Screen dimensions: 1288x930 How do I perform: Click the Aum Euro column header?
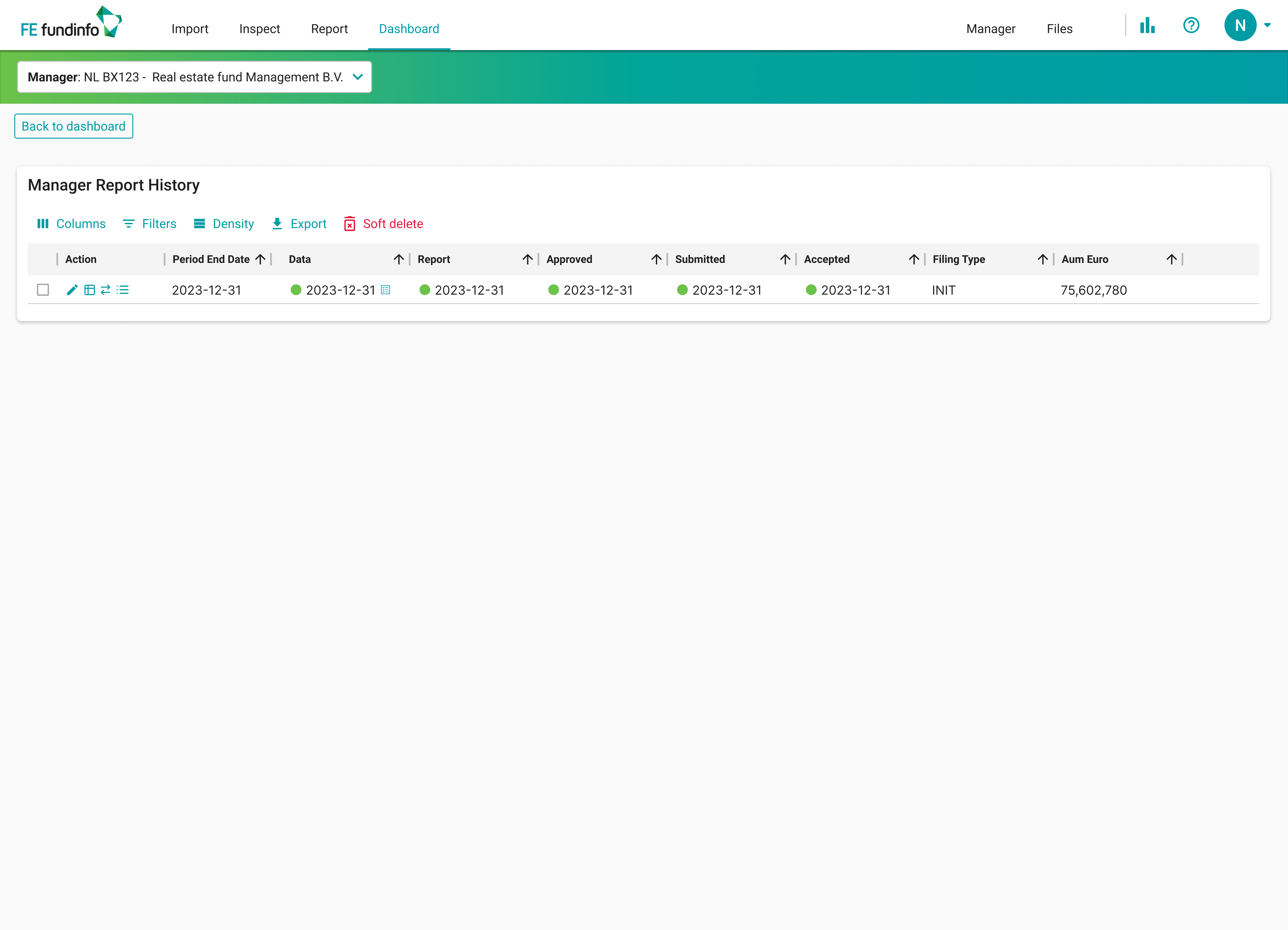1085,260
